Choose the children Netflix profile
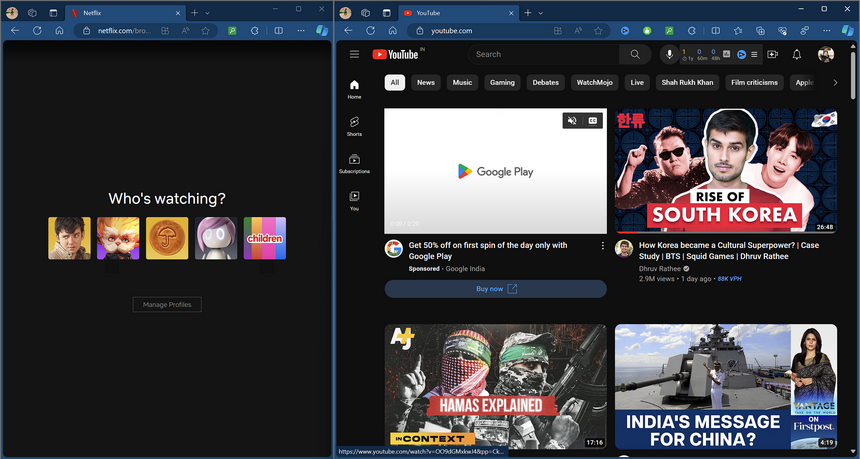 tap(265, 238)
